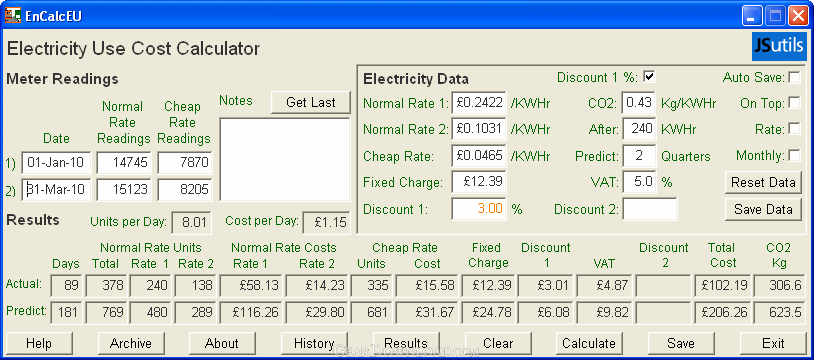The height and width of the screenshot is (360, 814).
Task: Click the Predict Total Cost £206.26
Action: (723, 312)
